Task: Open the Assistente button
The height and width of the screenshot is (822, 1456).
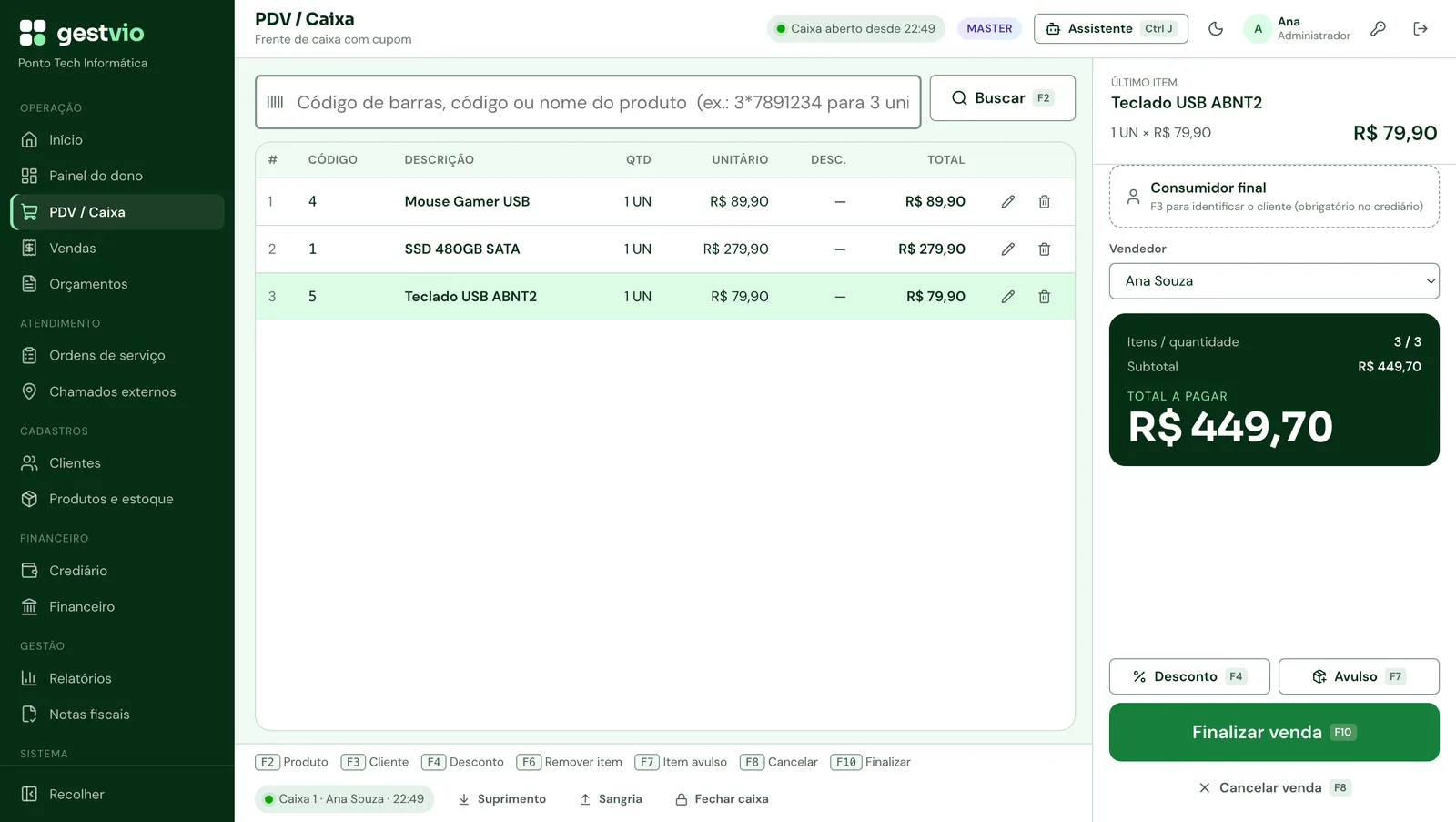Action: (1111, 29)
